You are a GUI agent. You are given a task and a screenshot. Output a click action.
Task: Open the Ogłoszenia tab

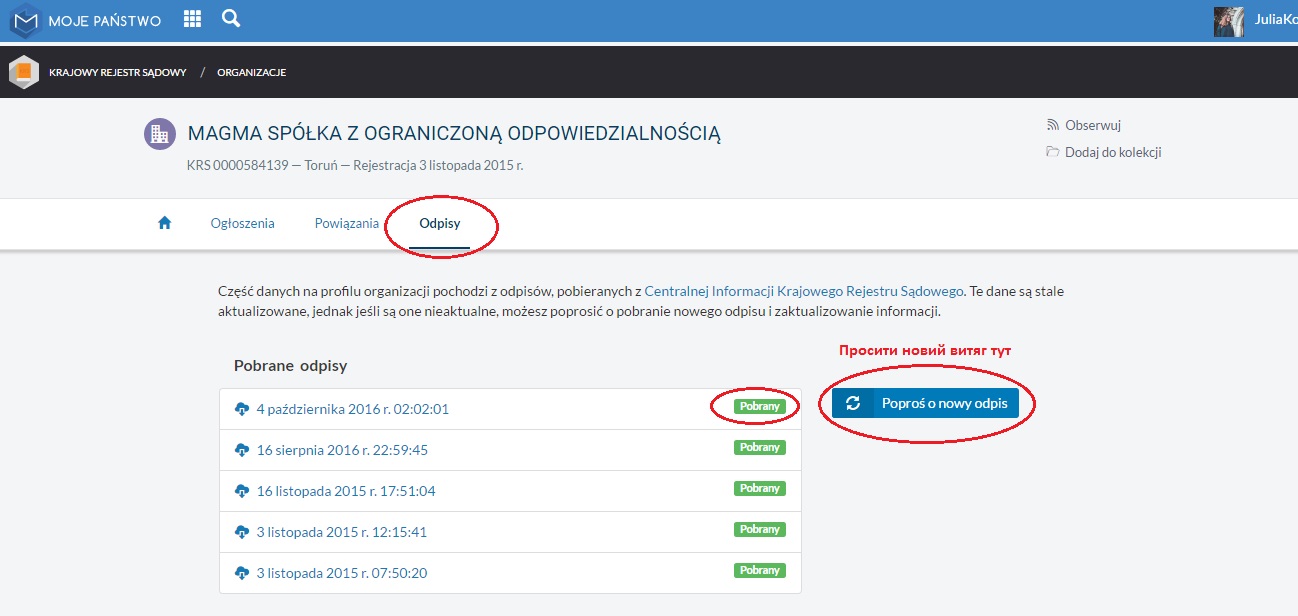point(242,223)
